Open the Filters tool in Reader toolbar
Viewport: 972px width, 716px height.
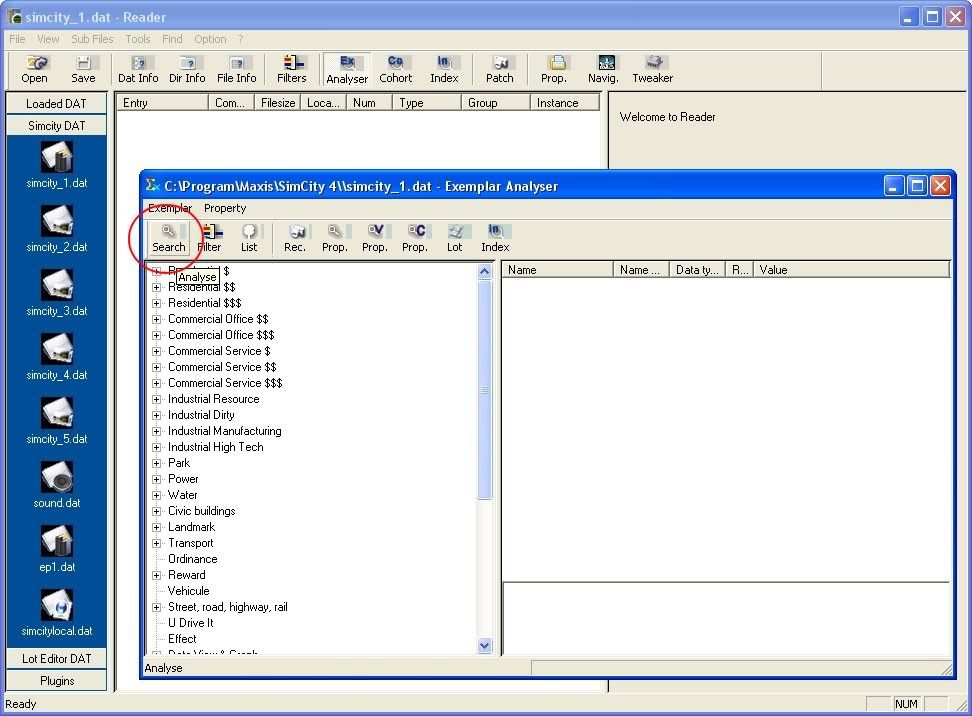tap(291, 69)
